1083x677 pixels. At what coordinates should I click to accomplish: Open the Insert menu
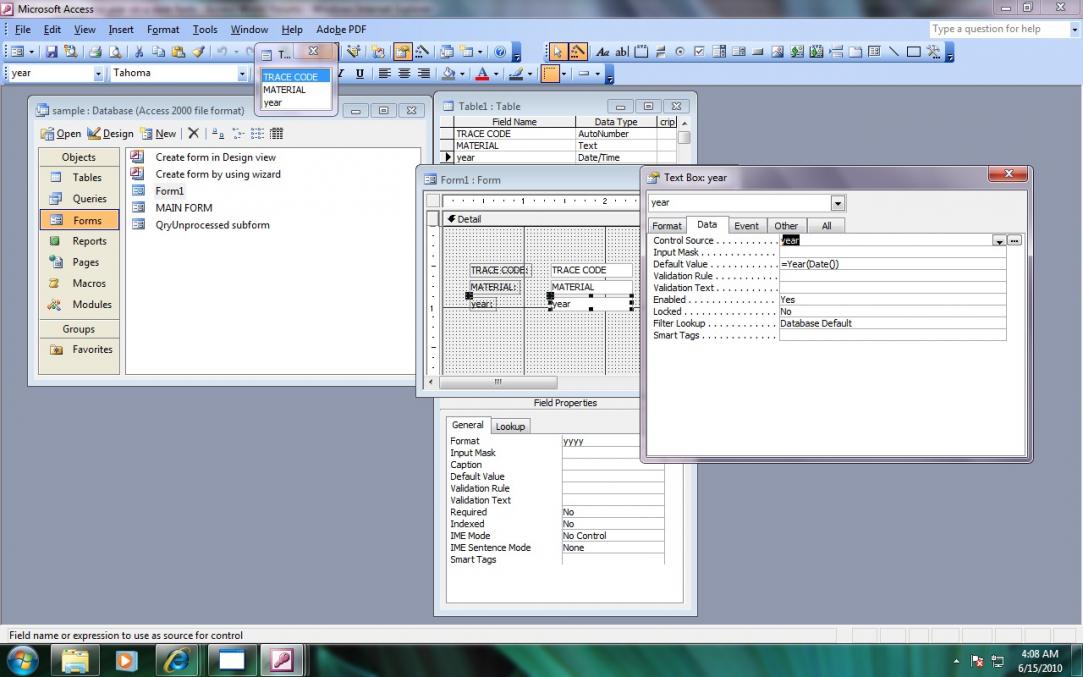(x=121, y=30)
